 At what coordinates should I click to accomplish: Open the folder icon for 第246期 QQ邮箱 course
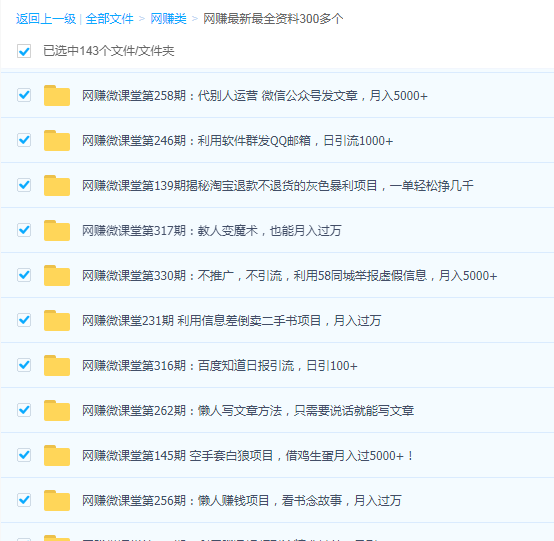point(57,140)
